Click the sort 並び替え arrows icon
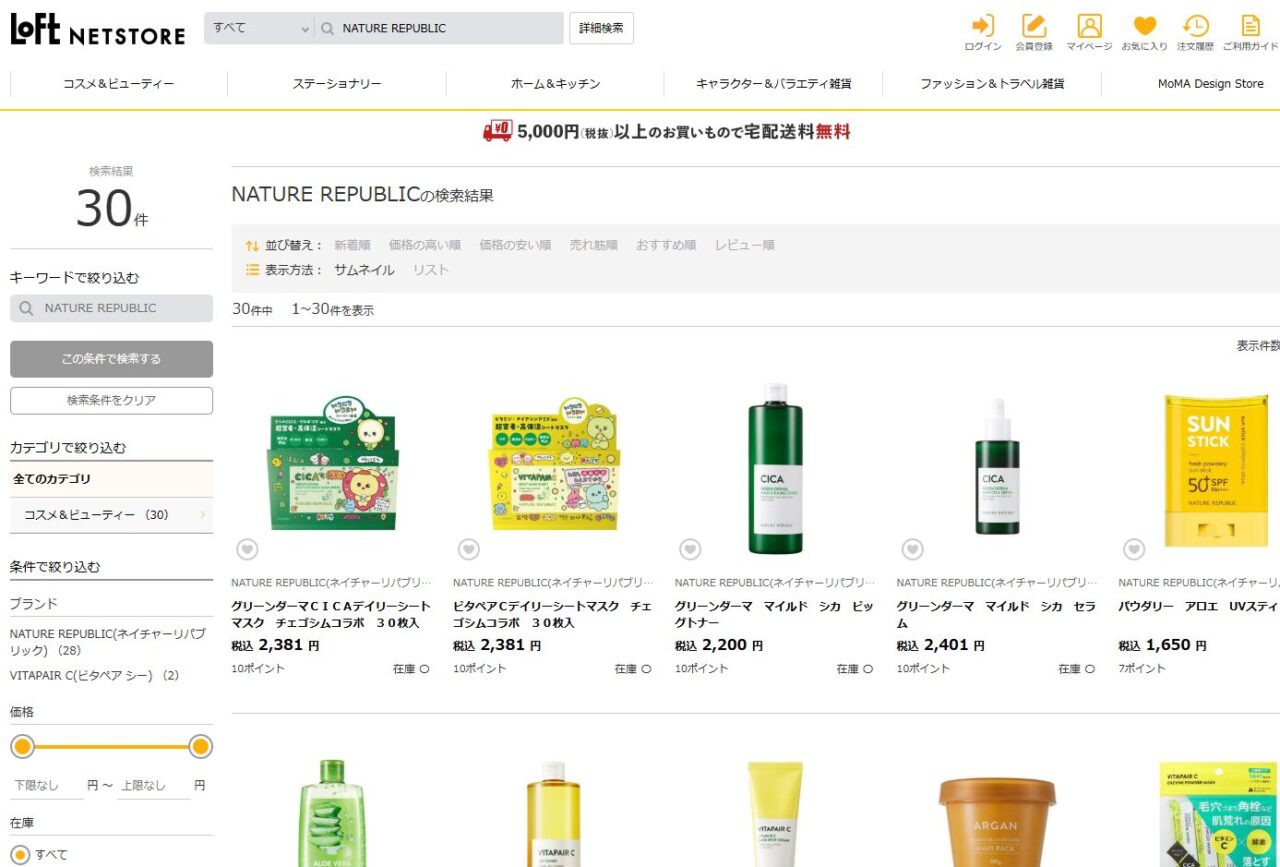 point(252,245)
